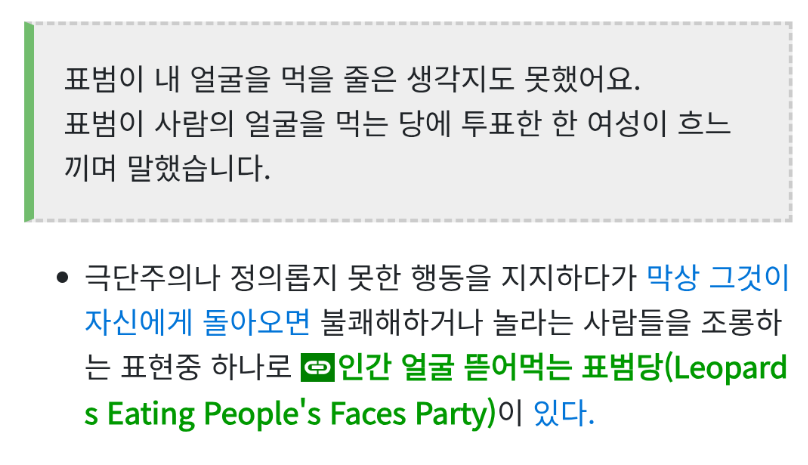Click the green external link chain icon
Image resolution: width=808 pixels, height=465 pixels.
pos(317,368)
